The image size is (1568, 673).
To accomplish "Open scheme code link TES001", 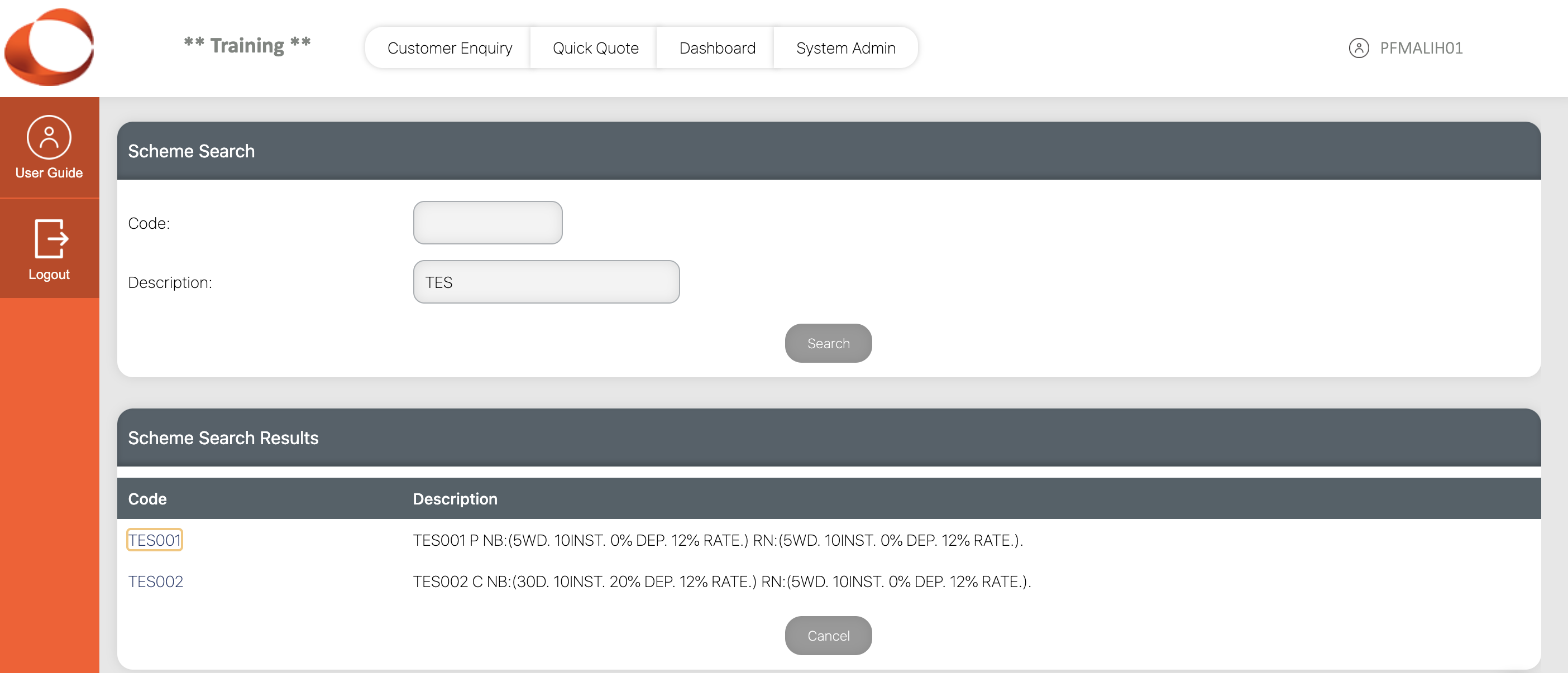I will point(155,540).
